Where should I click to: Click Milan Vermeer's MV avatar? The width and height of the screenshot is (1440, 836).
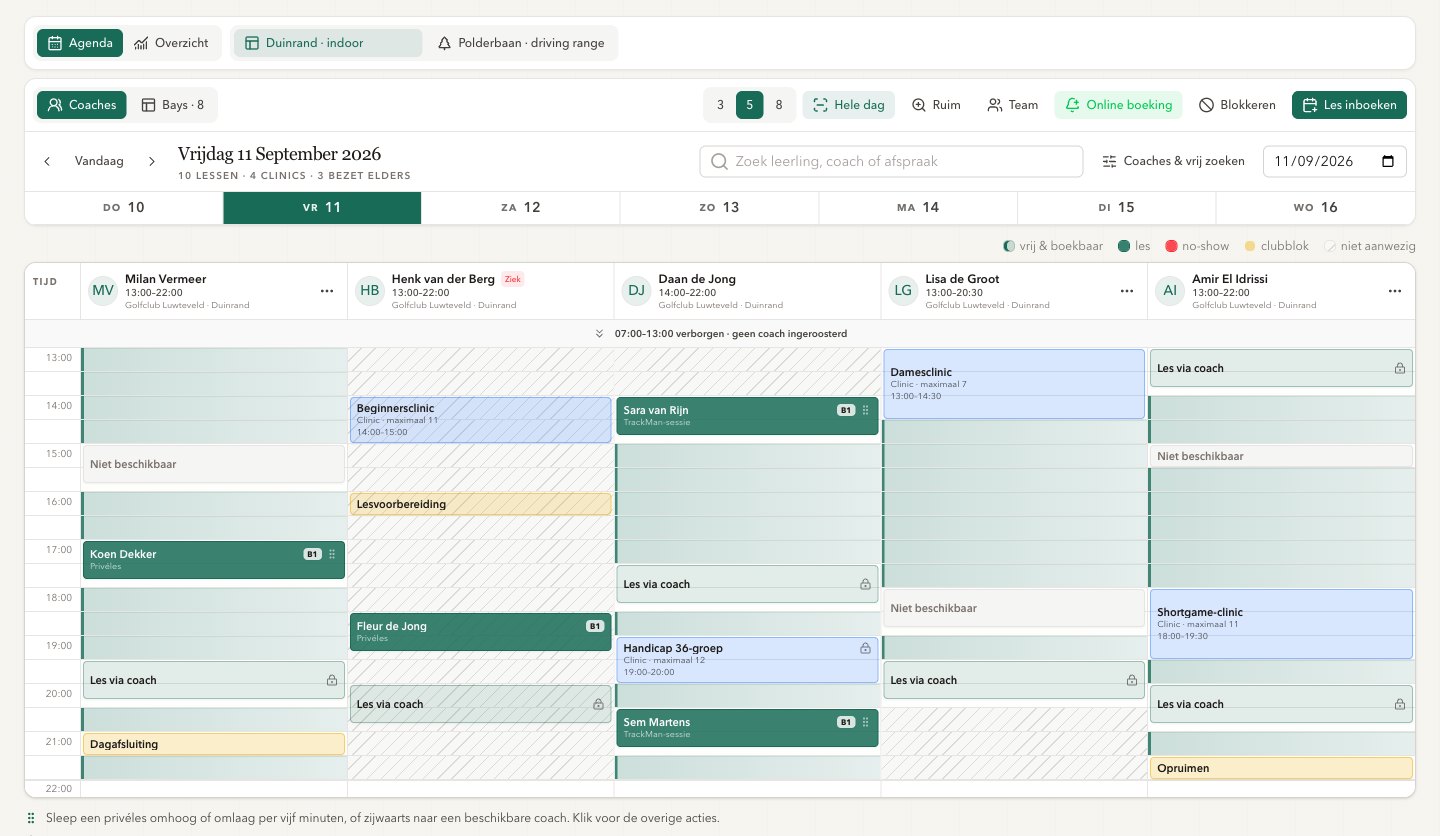(103, 291)
